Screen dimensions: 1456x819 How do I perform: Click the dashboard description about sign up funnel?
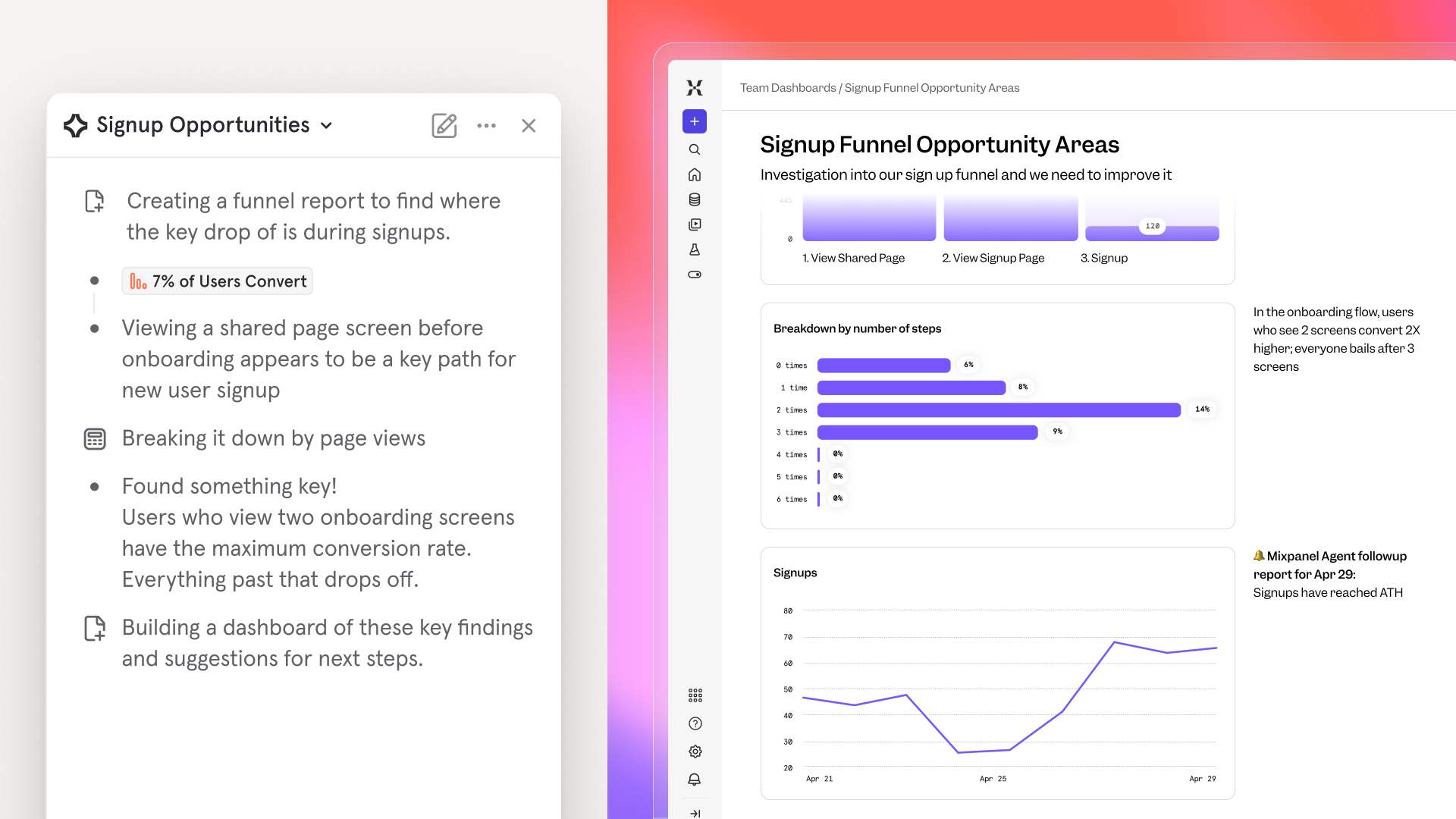coord(966,175)
